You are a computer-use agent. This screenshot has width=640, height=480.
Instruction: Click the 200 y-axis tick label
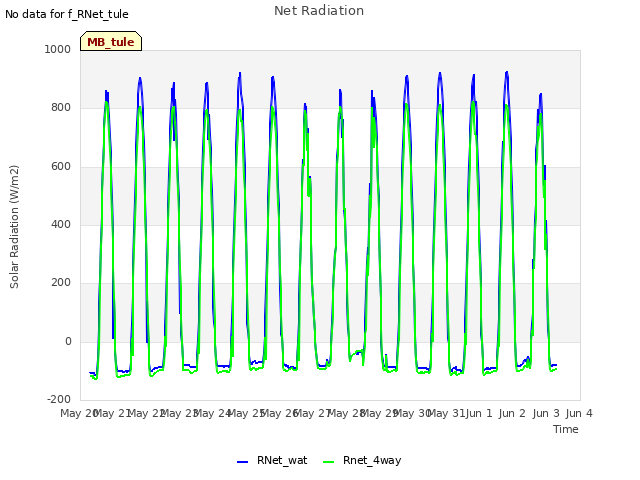click(x=61, y=282)
